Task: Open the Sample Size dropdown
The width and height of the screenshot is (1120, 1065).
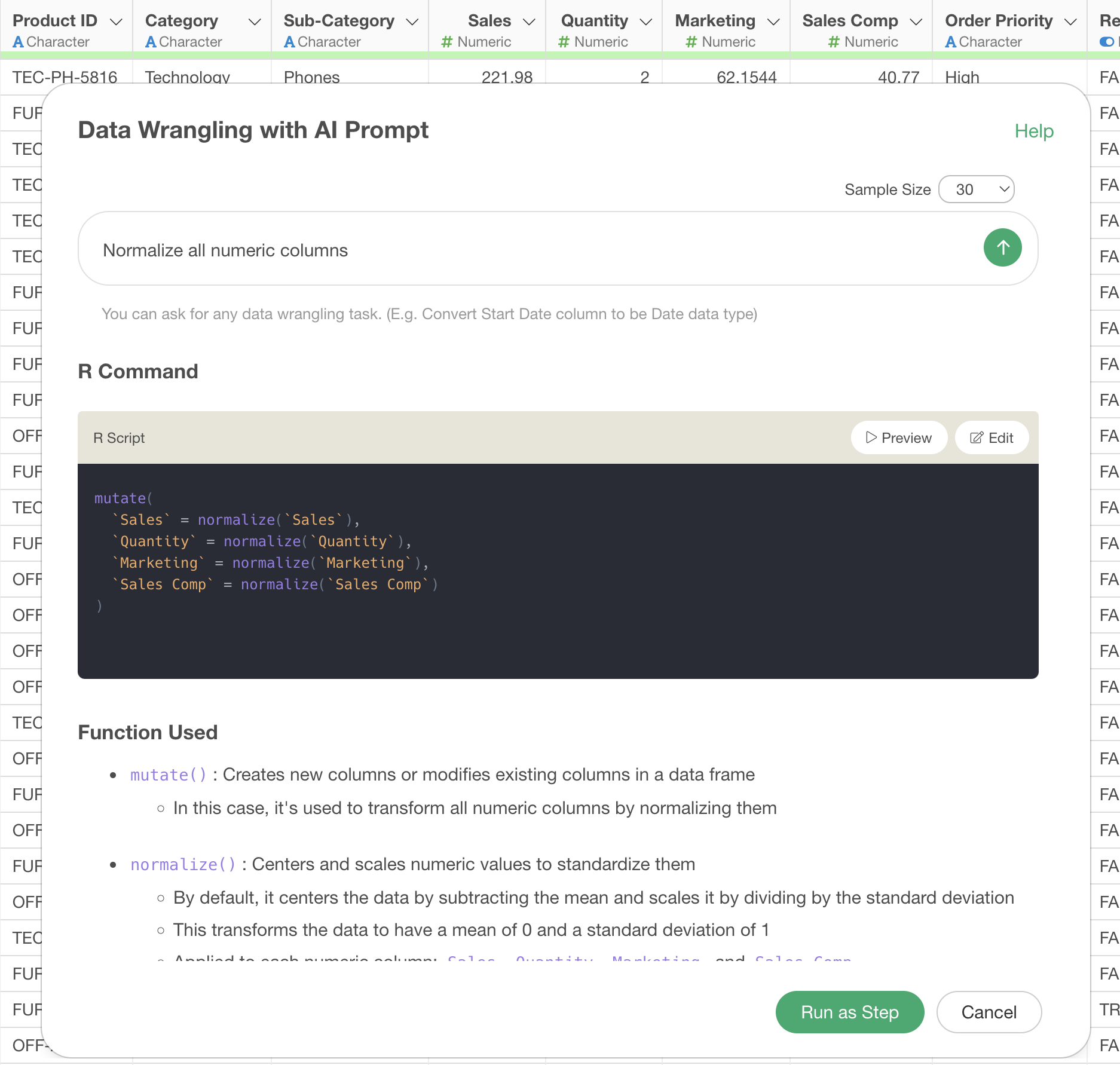Action: tap(977, 189)
